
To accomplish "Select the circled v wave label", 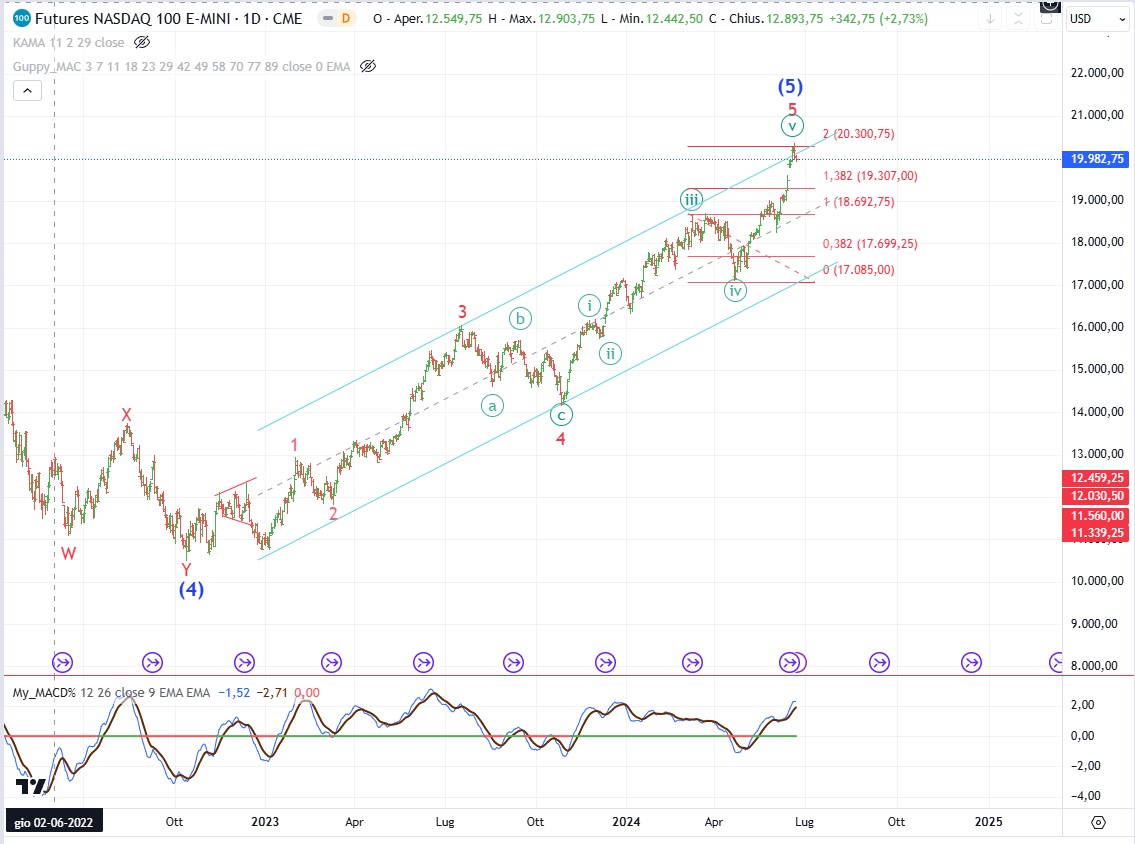I will [793, 126].
